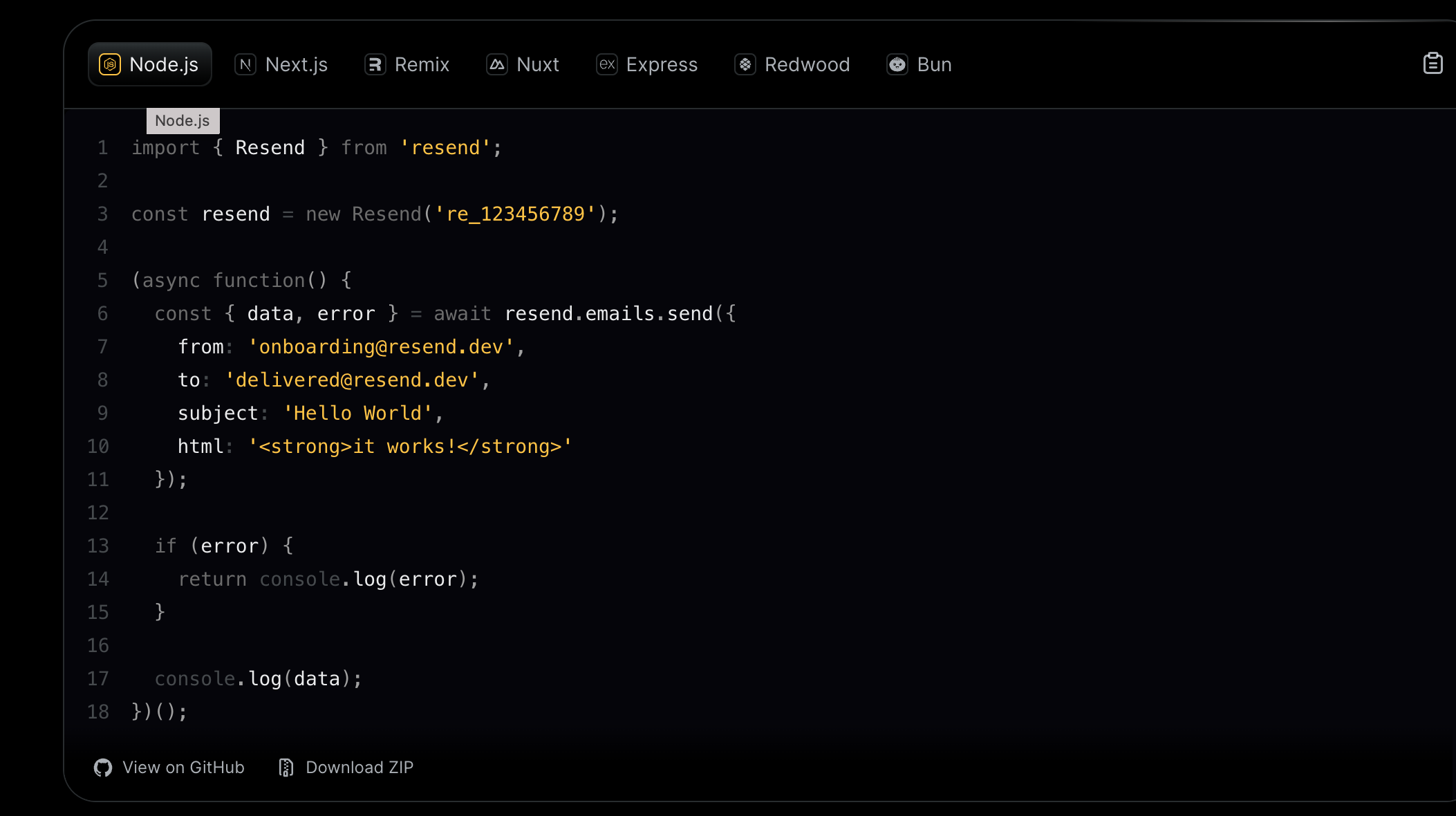
Task: Open the Express tab
Action: coord(662,64)
